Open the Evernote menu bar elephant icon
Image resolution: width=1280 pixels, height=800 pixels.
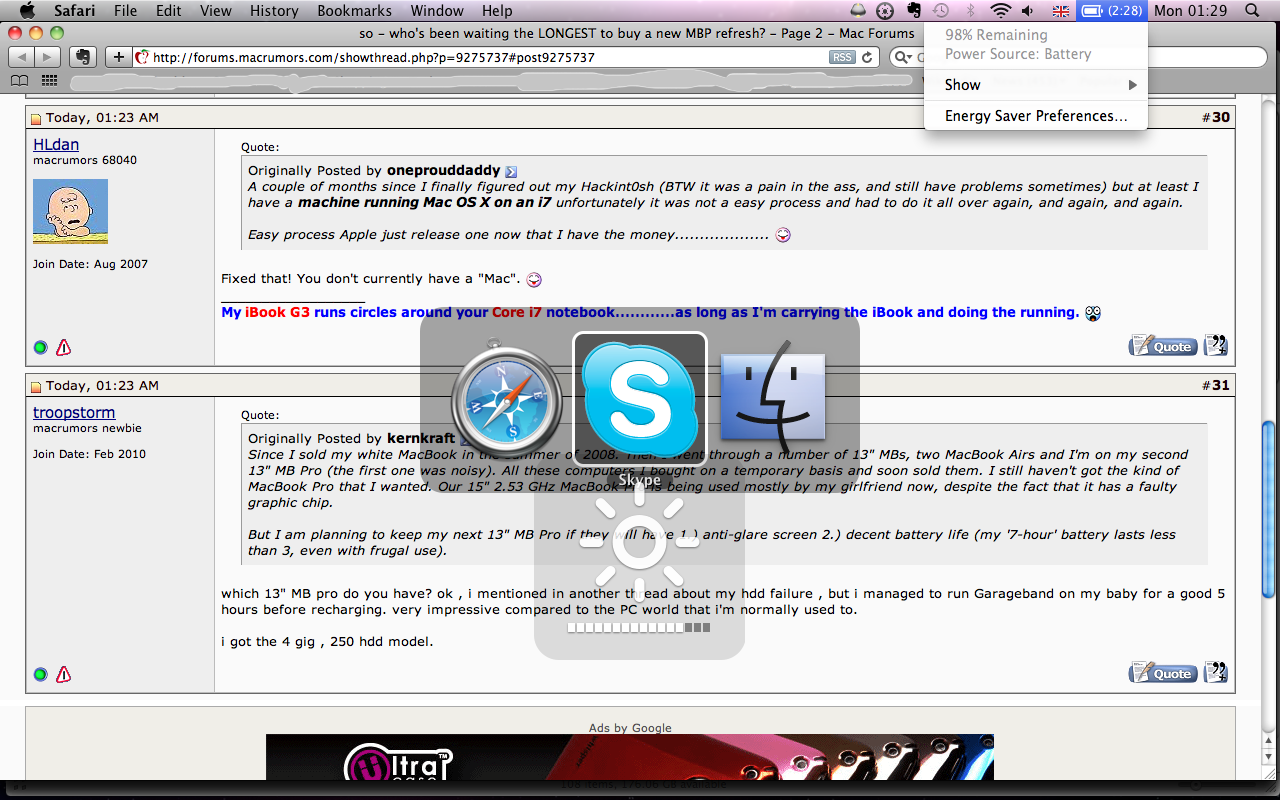[x=913, y=11]
